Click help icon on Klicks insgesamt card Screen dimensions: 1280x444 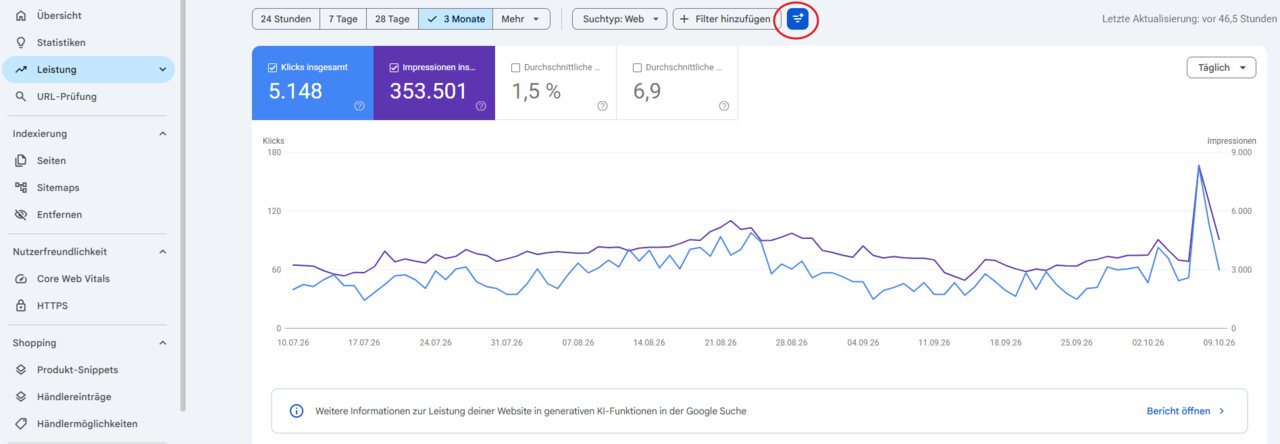click(x=359, y=105)
